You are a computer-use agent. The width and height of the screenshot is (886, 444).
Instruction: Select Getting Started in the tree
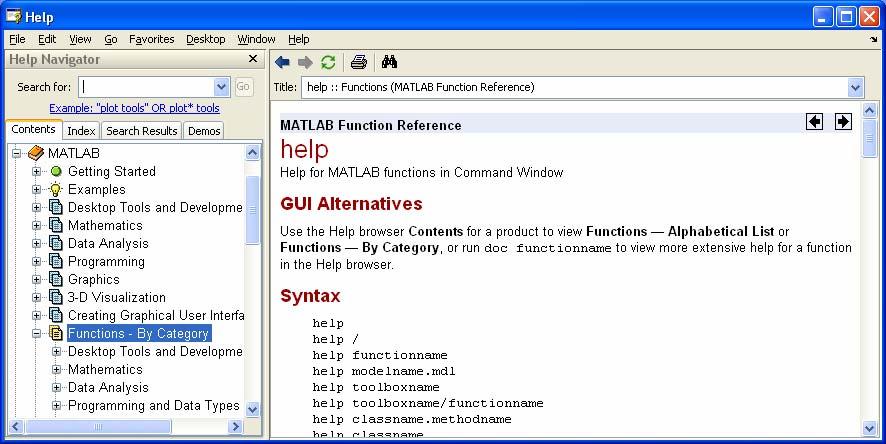(112, 171)
